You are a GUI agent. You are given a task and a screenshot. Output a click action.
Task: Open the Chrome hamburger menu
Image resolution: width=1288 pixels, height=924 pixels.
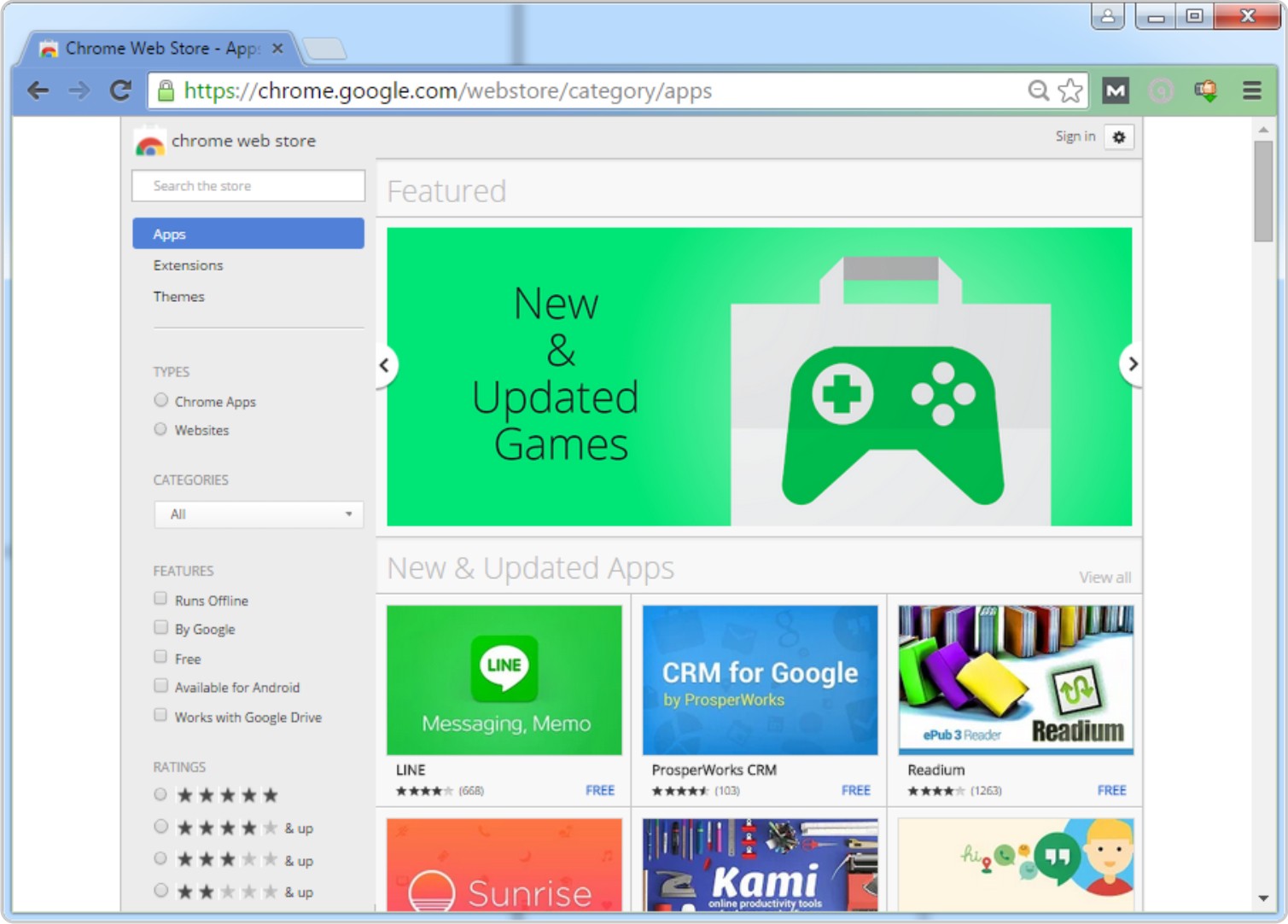tap(1251, 90)
